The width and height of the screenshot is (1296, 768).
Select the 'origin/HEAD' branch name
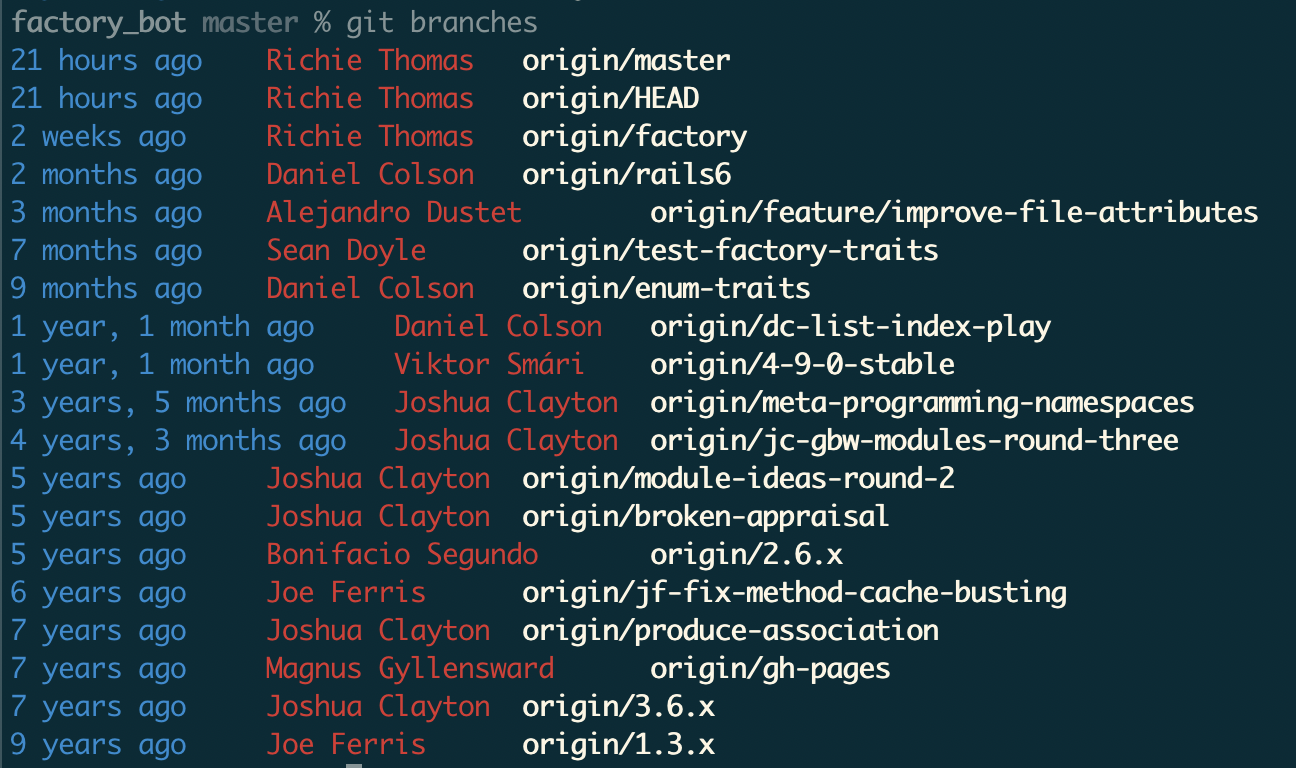point(610,99)
